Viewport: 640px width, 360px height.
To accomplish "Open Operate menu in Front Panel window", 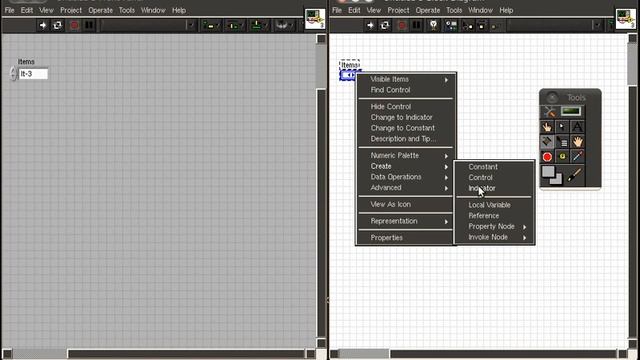I will tap(100, 10).
